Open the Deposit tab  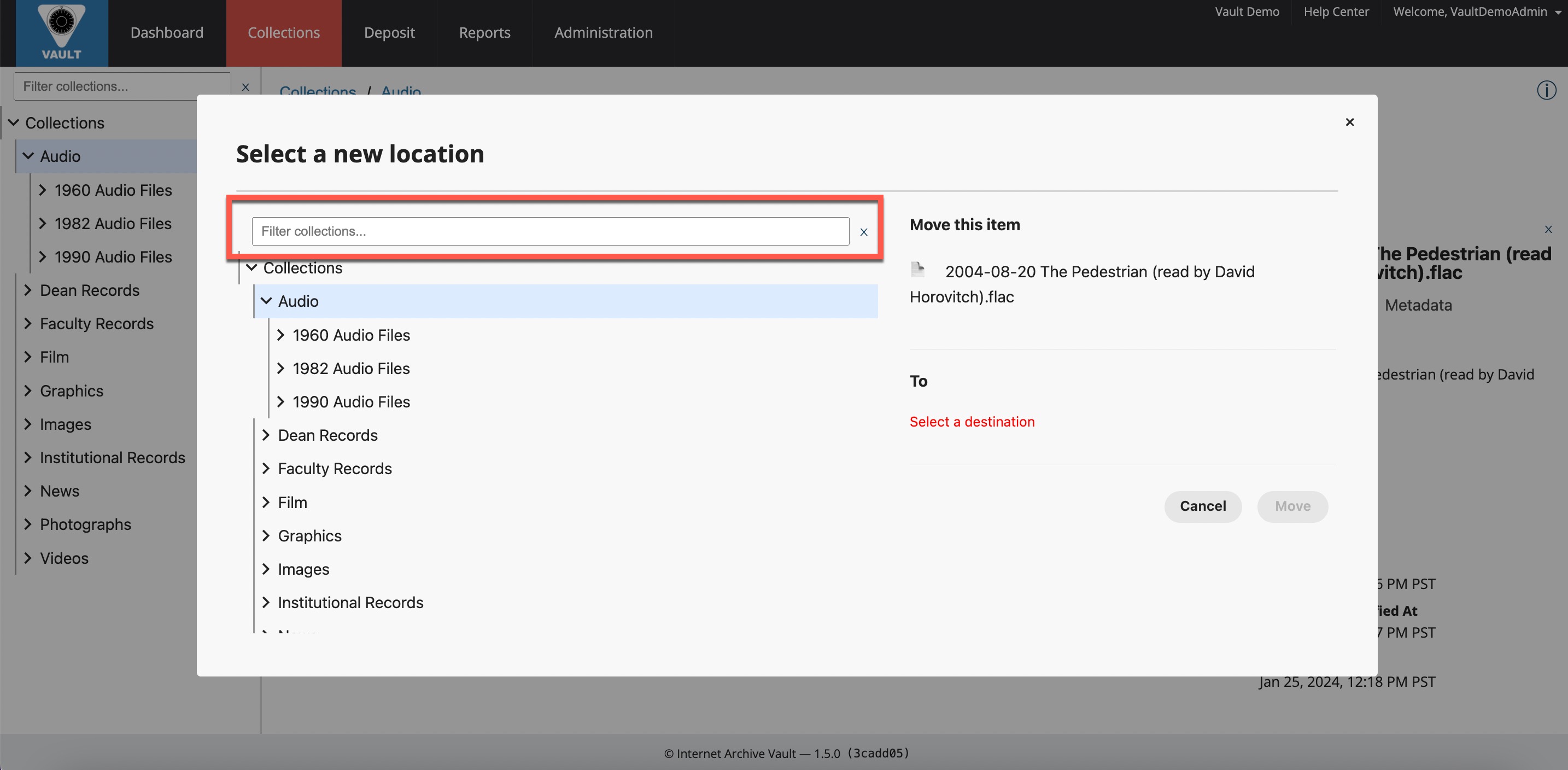(x=389, y=33)
